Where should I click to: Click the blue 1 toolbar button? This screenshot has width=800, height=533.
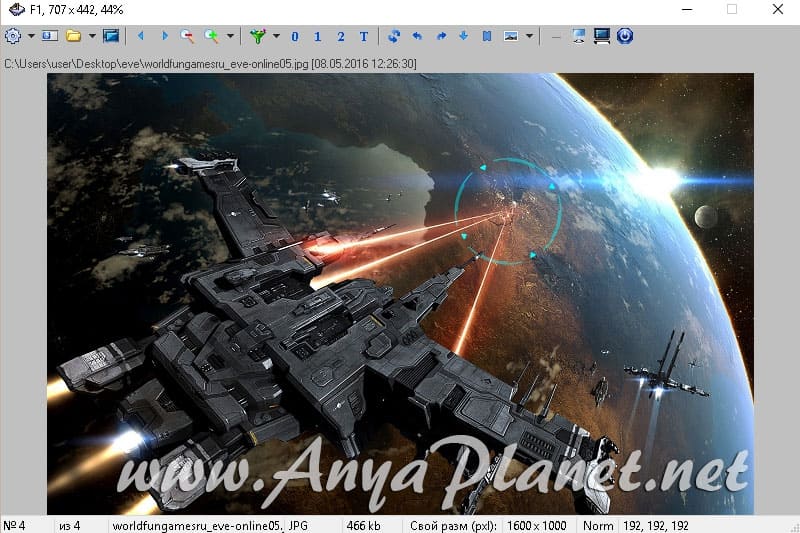click(317, 37)
